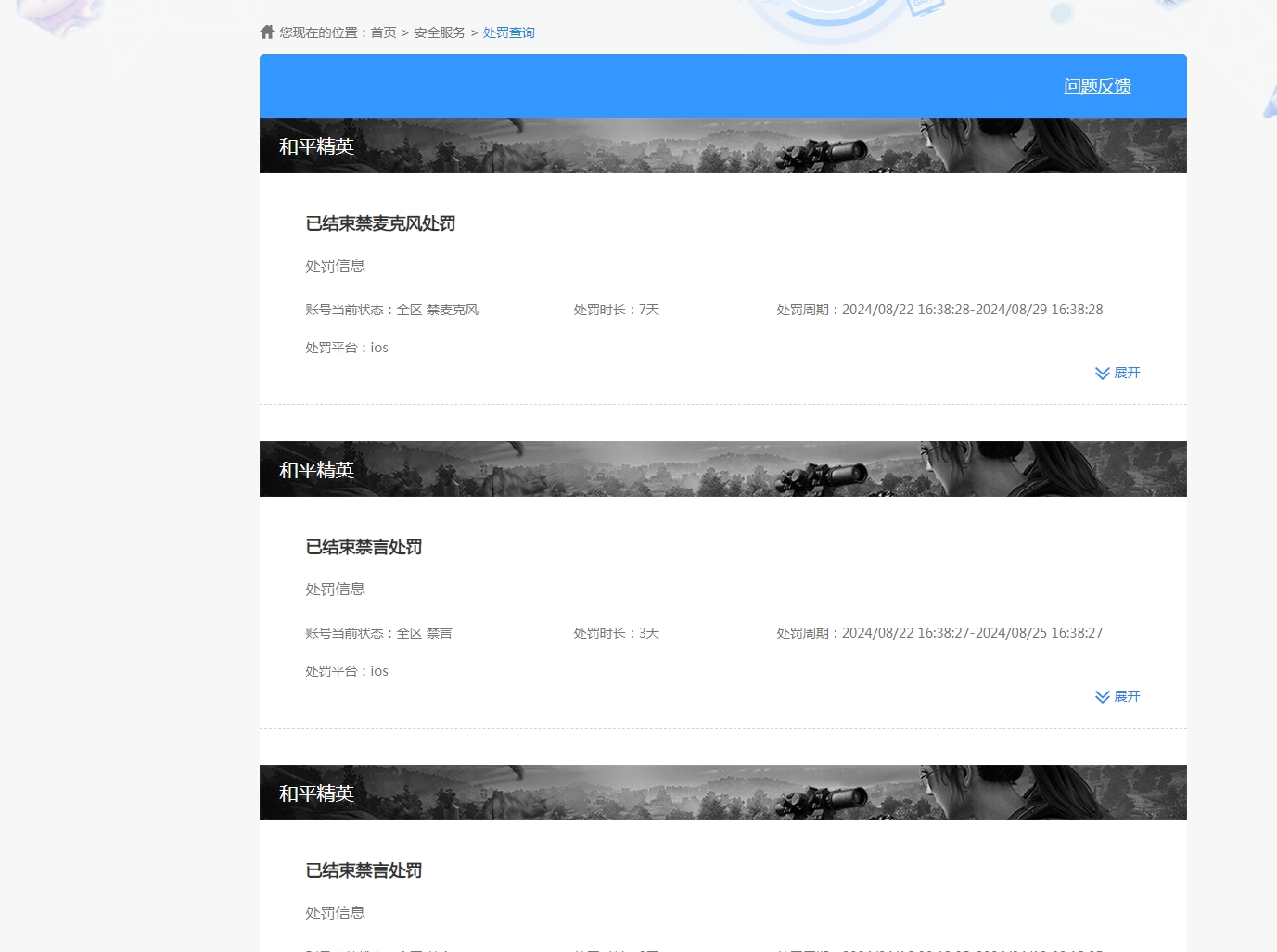
Task: Click the 处罚查询 breadcrumb link
Action: [508, 32]
